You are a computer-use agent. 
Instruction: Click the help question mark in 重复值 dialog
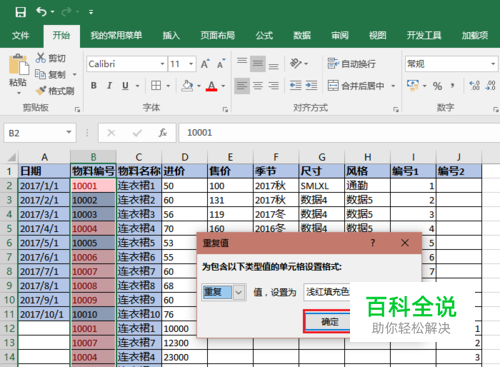click(x=373, y=243)
